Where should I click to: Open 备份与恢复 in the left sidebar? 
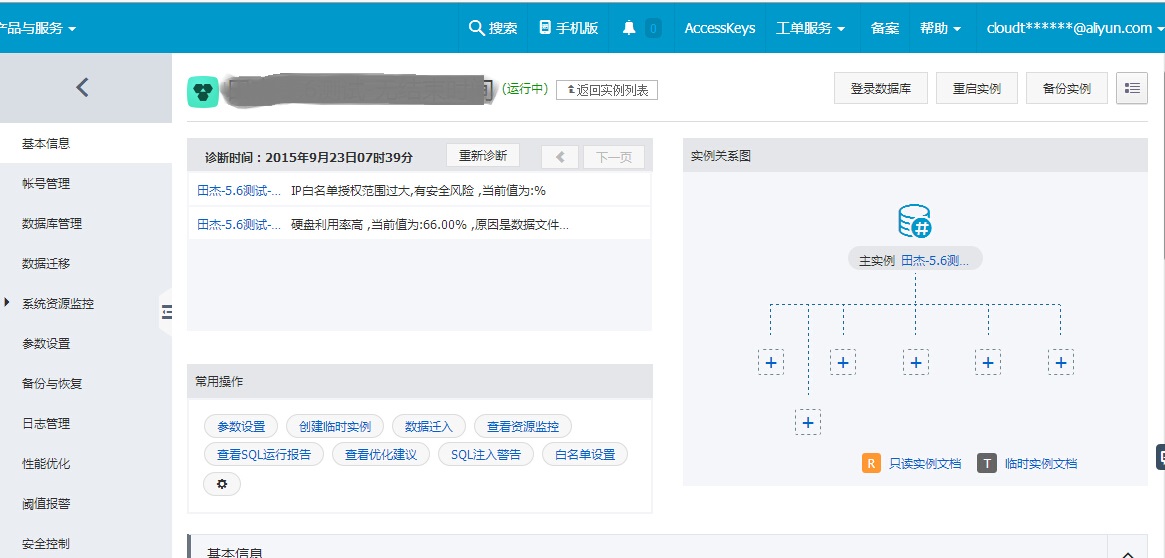click(x=52, y=383)
